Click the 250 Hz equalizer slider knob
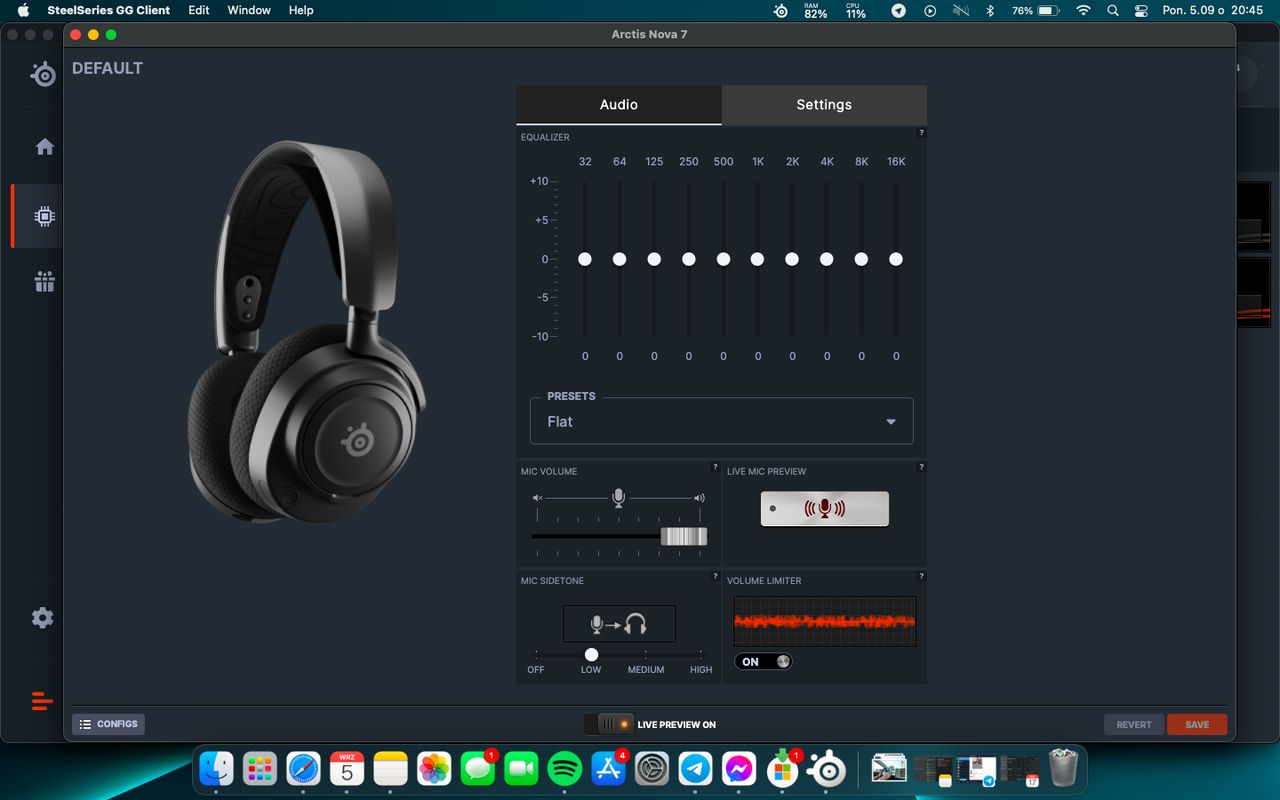This screenshot has width=1280, height=800. pos(688,259)
